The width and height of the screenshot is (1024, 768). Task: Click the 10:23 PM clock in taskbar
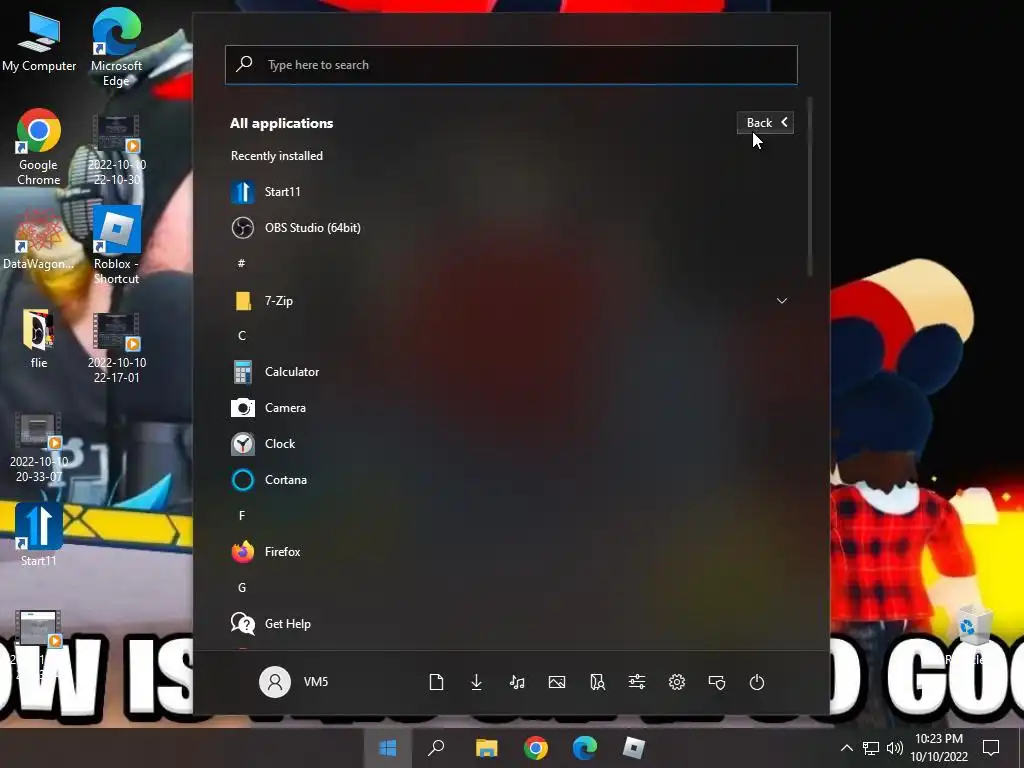[939, 748]
